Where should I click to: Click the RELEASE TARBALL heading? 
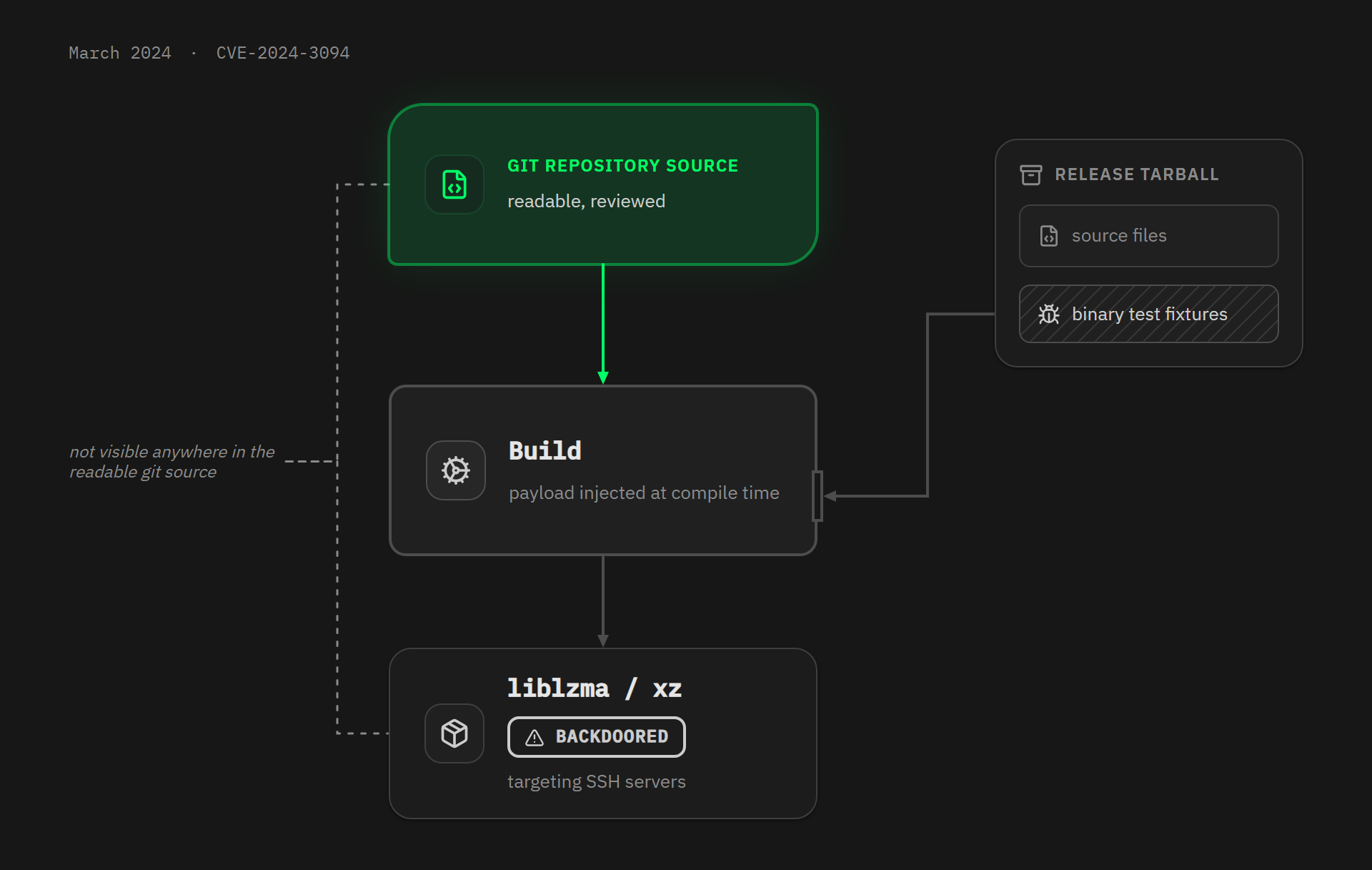click(1137, 174)
